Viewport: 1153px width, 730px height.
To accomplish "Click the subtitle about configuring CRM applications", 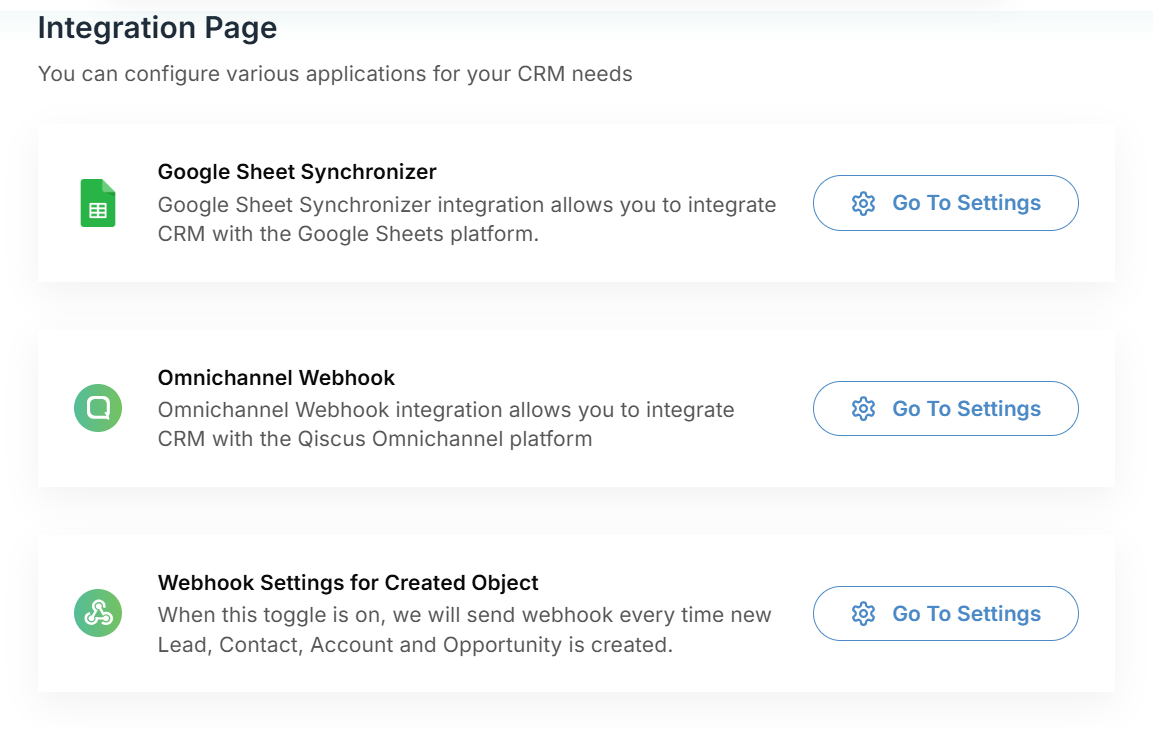I will point(335,74).
